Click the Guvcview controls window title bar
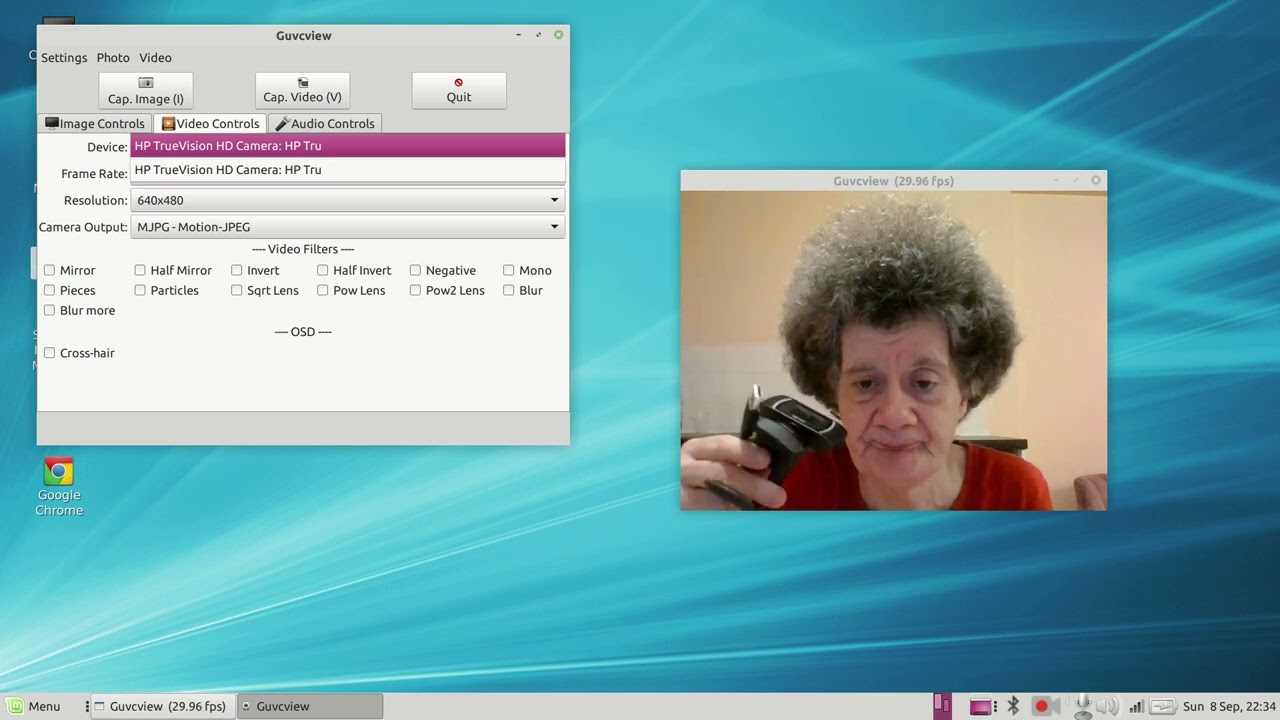 coord(303,36)
